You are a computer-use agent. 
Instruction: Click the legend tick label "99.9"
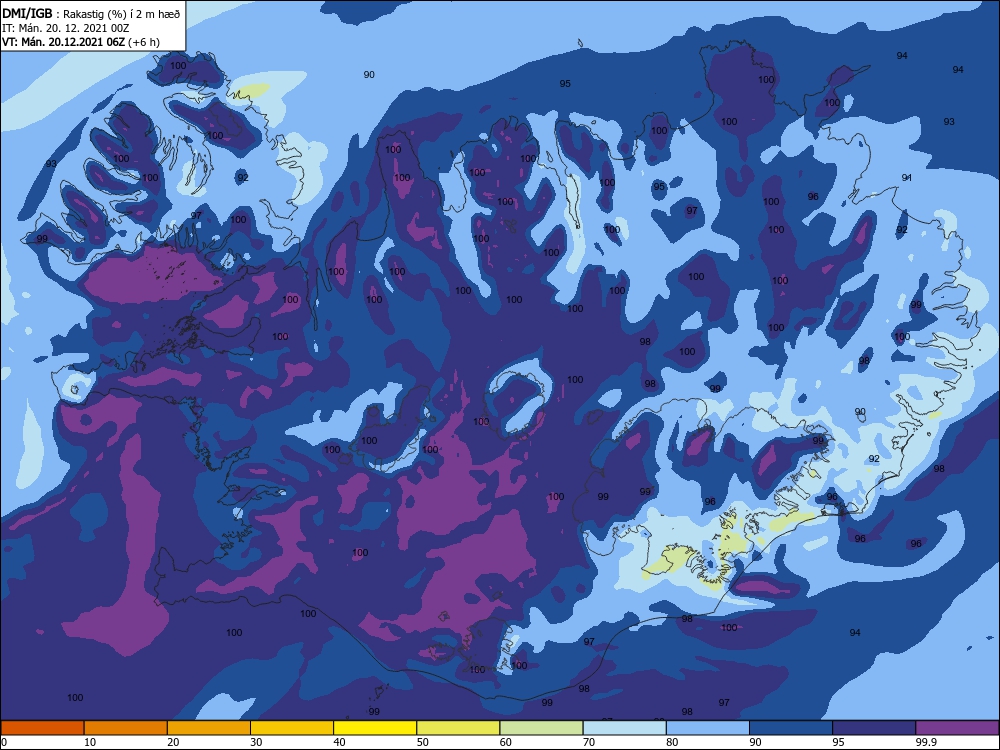pos(926,742)
